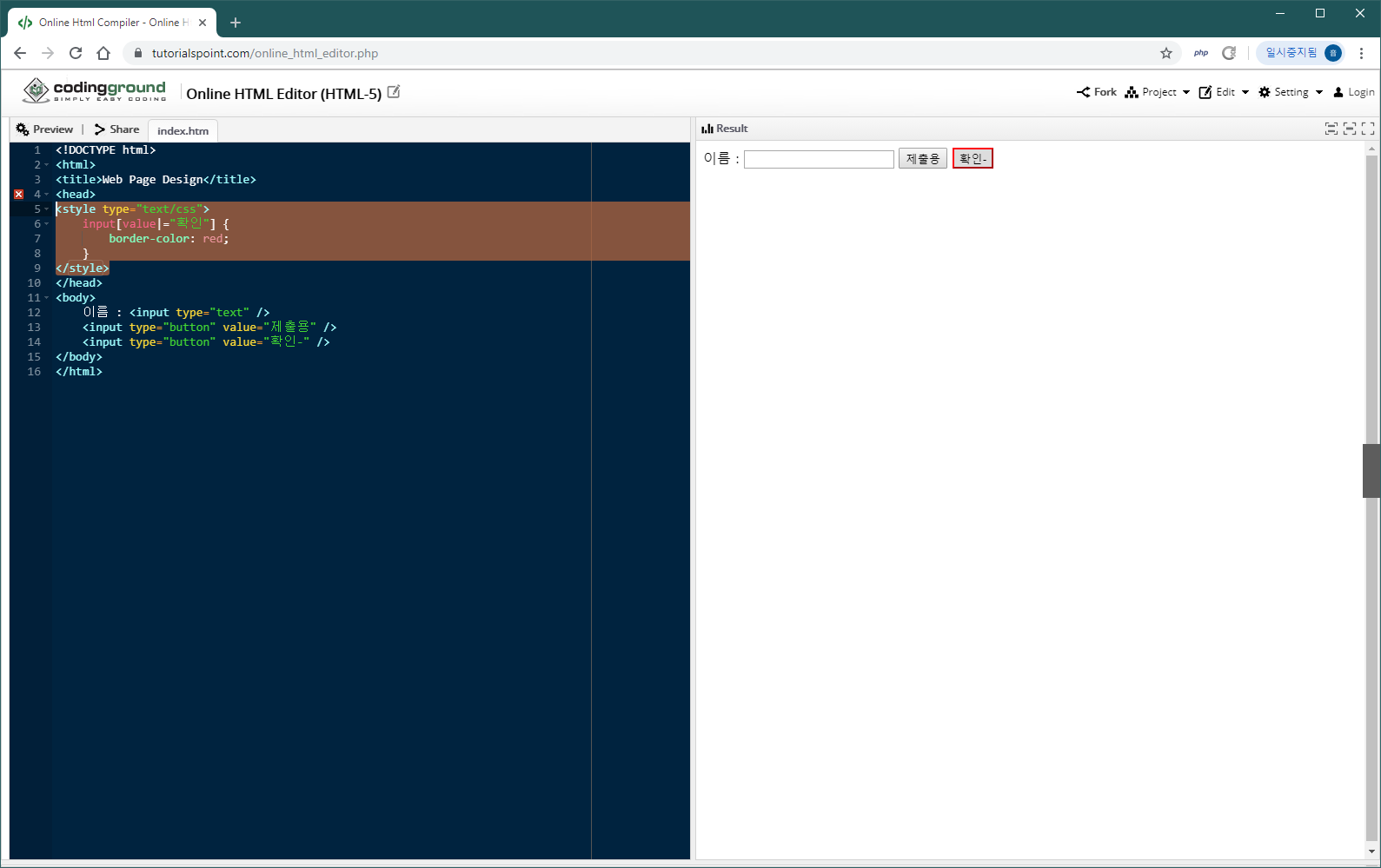
Task: Click the <!DOCTYPE html> line
Action: pyautogui.click(x=106, y=150)
